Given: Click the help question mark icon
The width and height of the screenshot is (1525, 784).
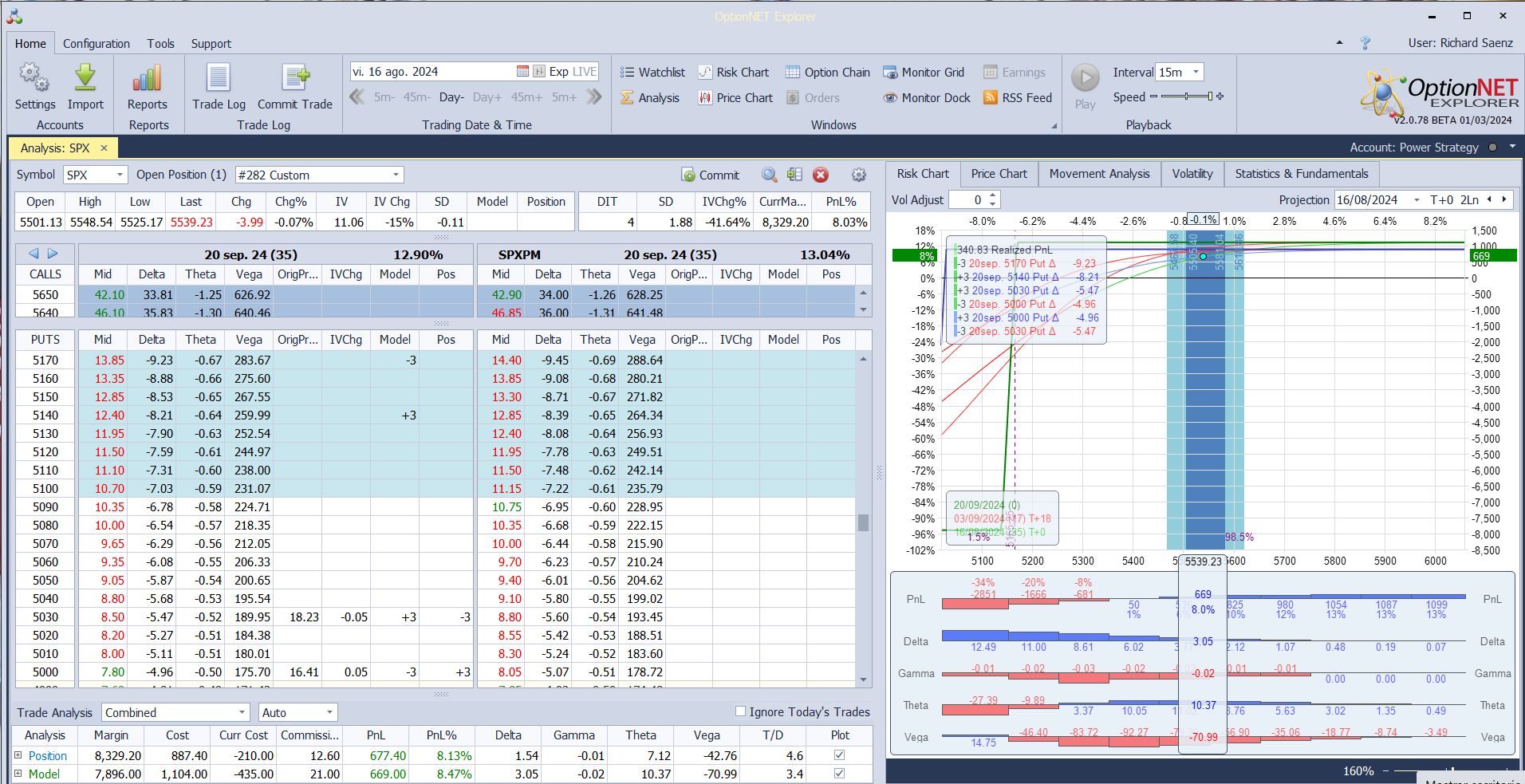Looking at the screenshot, I should point(1365,43).
